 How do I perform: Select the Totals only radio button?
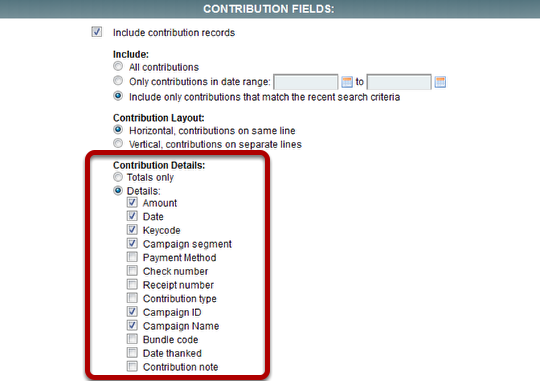pos(118,177)
